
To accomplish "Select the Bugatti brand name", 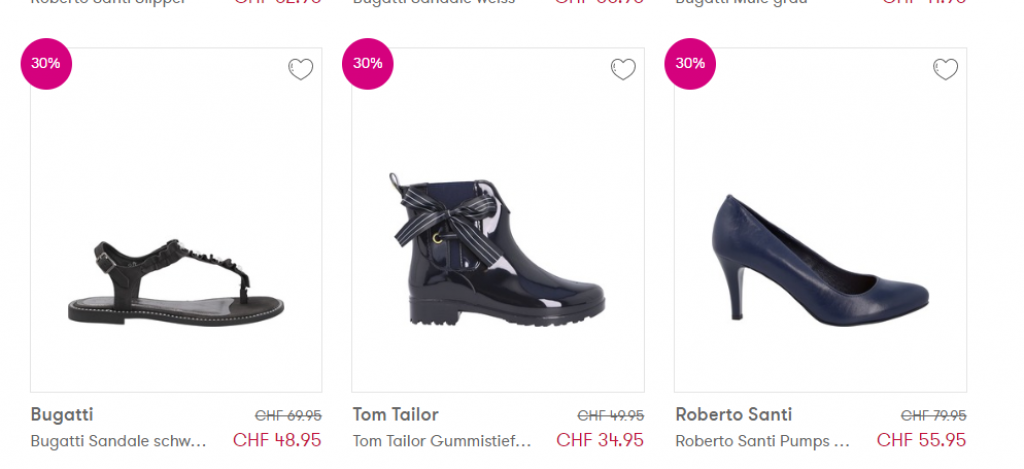I will [x=62, y=414].
